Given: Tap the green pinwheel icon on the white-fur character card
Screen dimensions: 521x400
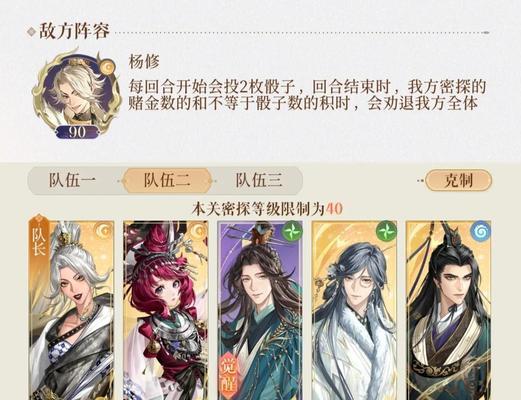Looking at the screenshot, I should tap(386, 230).
